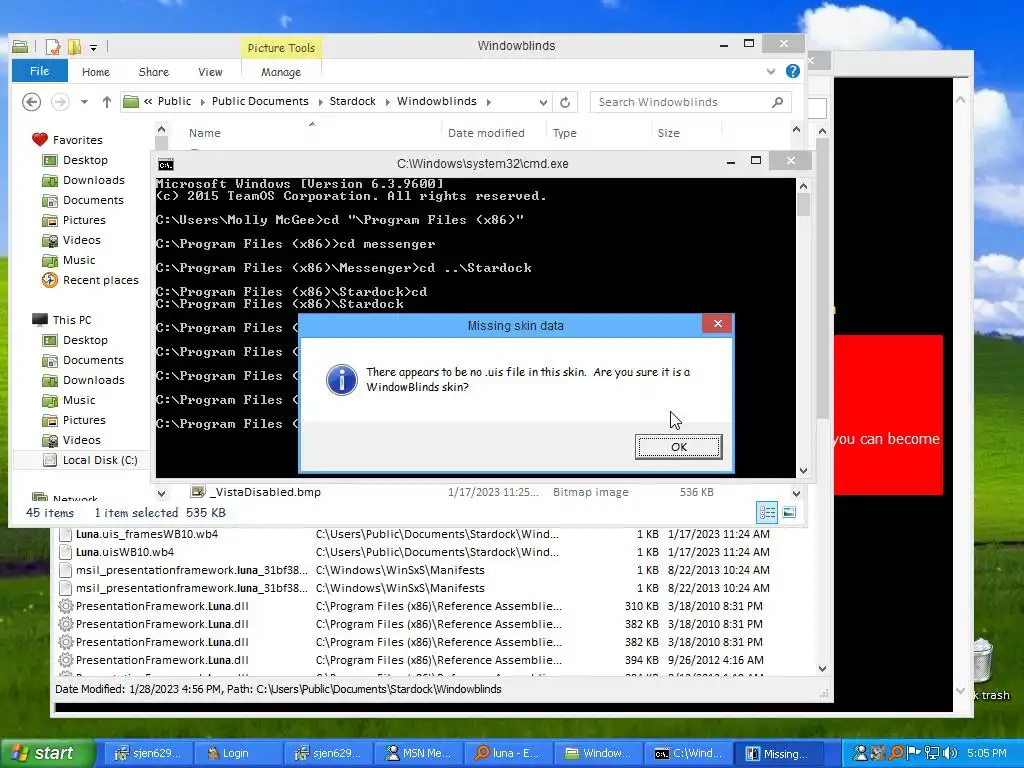Open the Manage tab under Picture Tools
Viewport: 1024px width, 768px height.
coord(281,72)
